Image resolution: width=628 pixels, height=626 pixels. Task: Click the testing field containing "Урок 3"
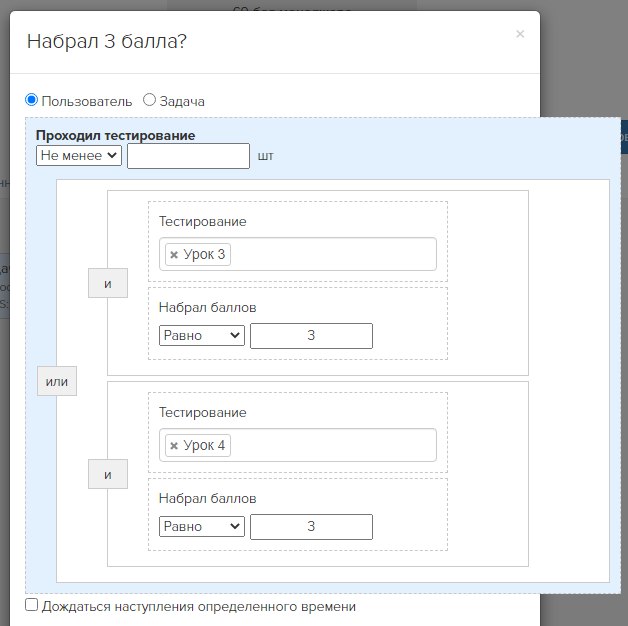click(298, 254)
